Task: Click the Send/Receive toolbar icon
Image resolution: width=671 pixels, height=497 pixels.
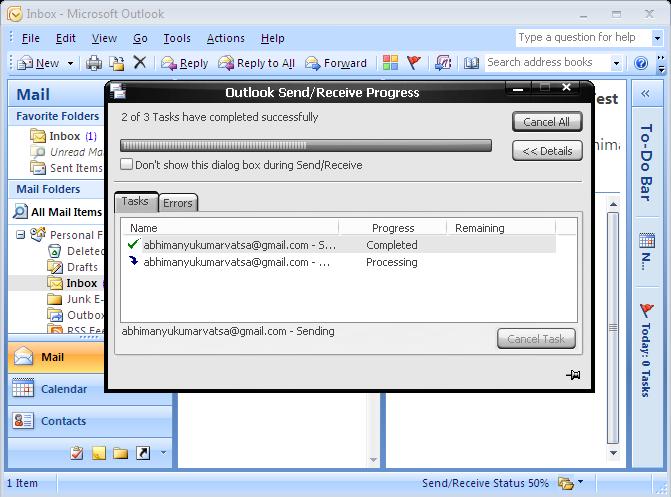Action: [x=443, y=63]
